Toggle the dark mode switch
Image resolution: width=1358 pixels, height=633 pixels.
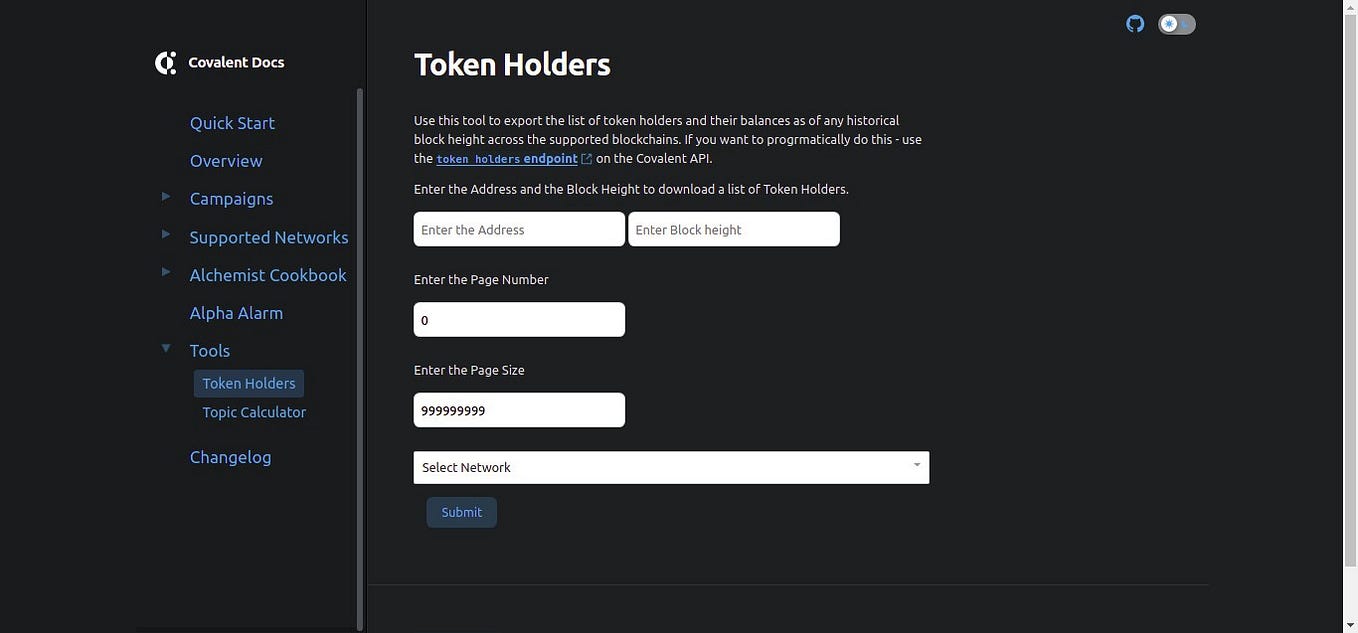pyautogui.click(x=1177, y=24)
